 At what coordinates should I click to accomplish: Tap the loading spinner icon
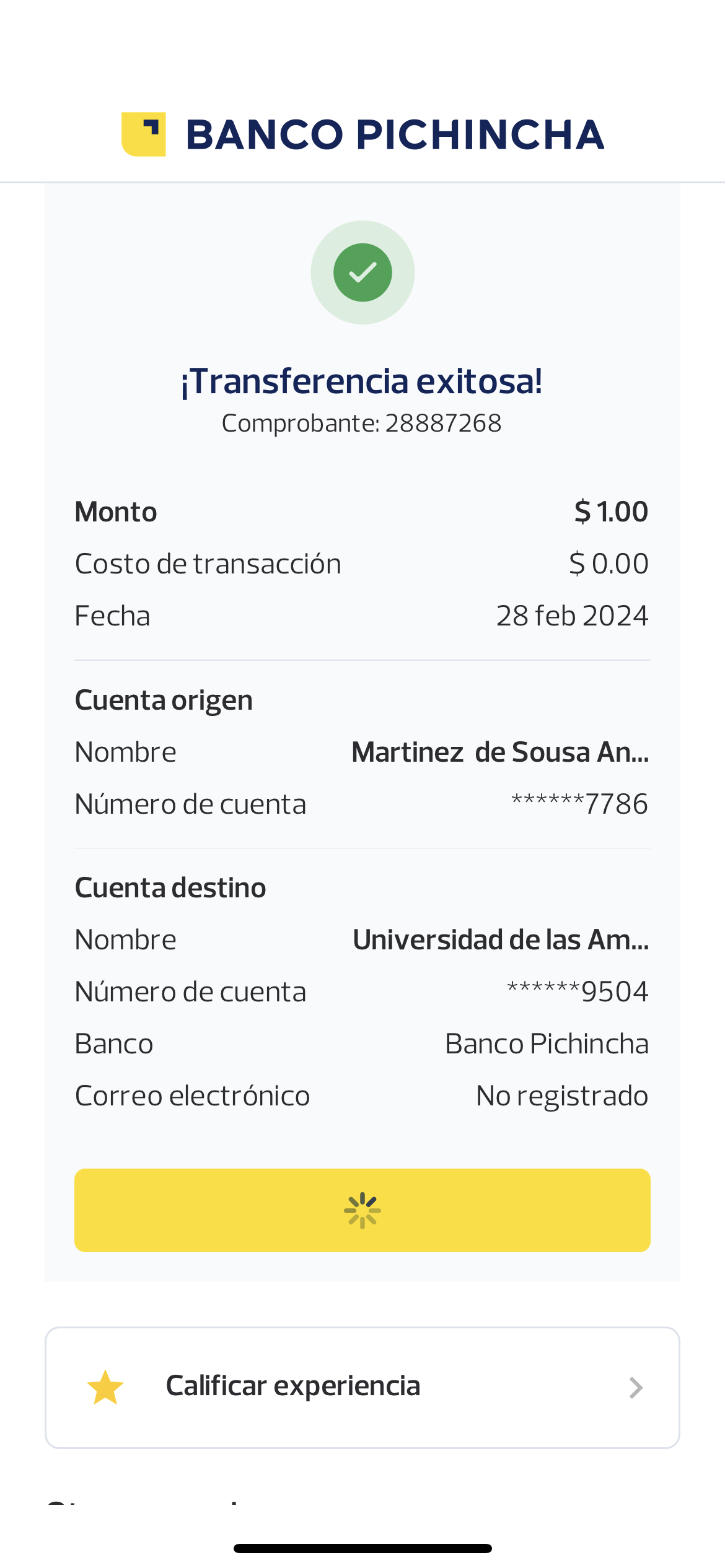(x=362, y=1210)
